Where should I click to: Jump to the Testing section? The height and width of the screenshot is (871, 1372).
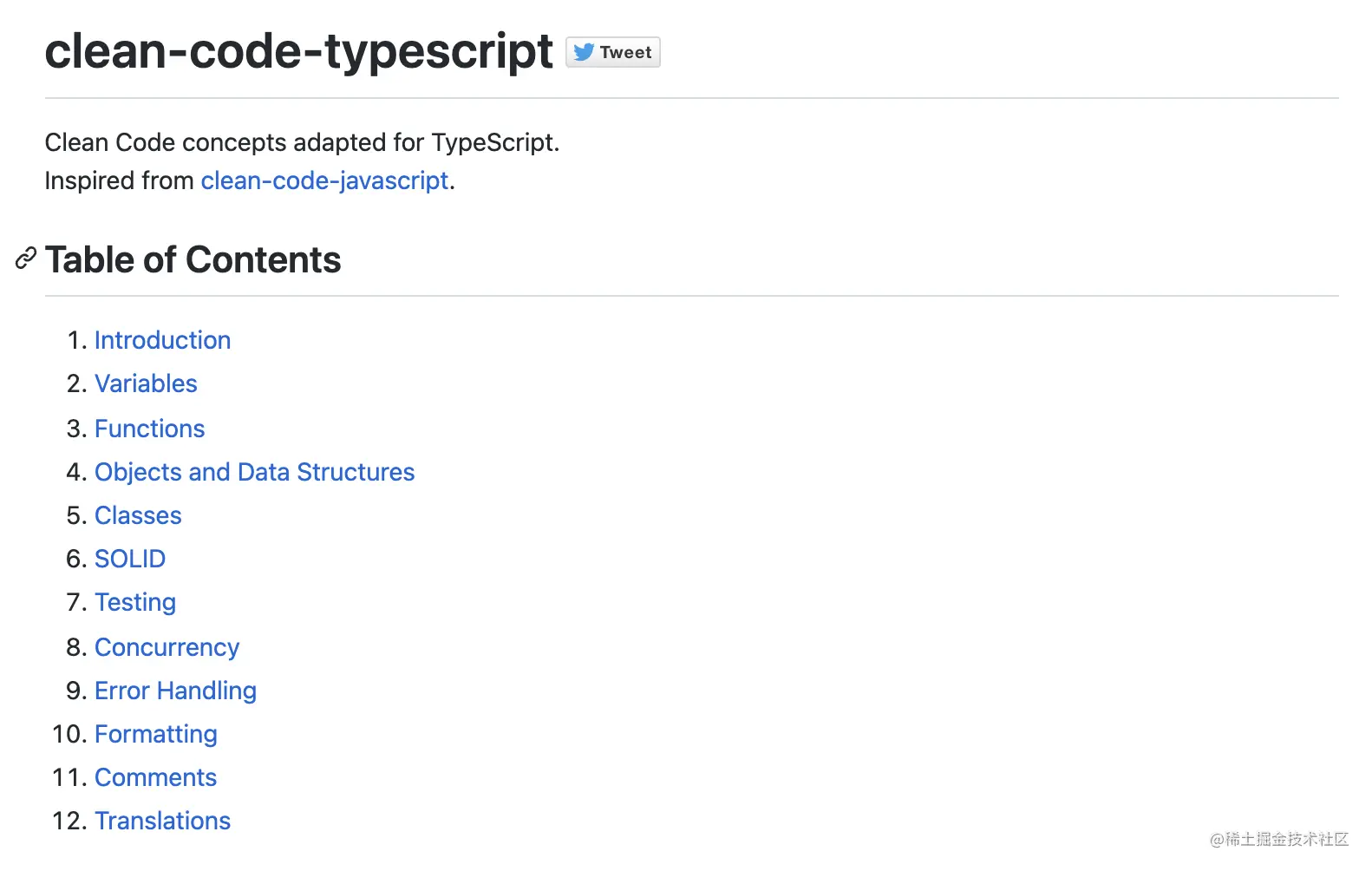(x=135, y=602)
